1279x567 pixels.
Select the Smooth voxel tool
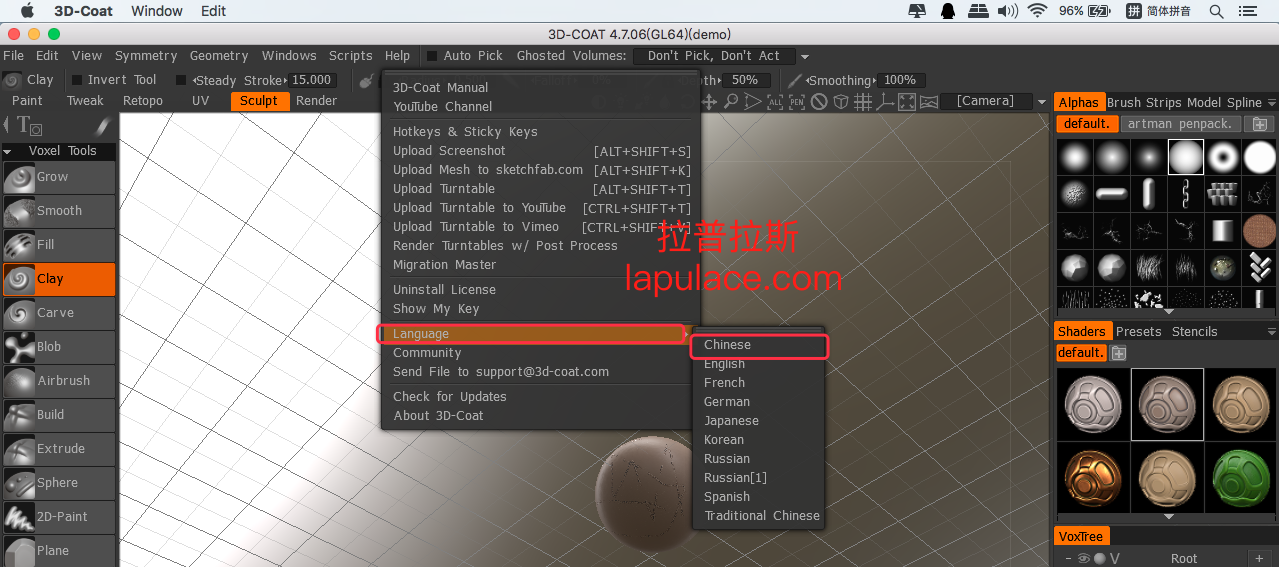click(x=58, y=211)
